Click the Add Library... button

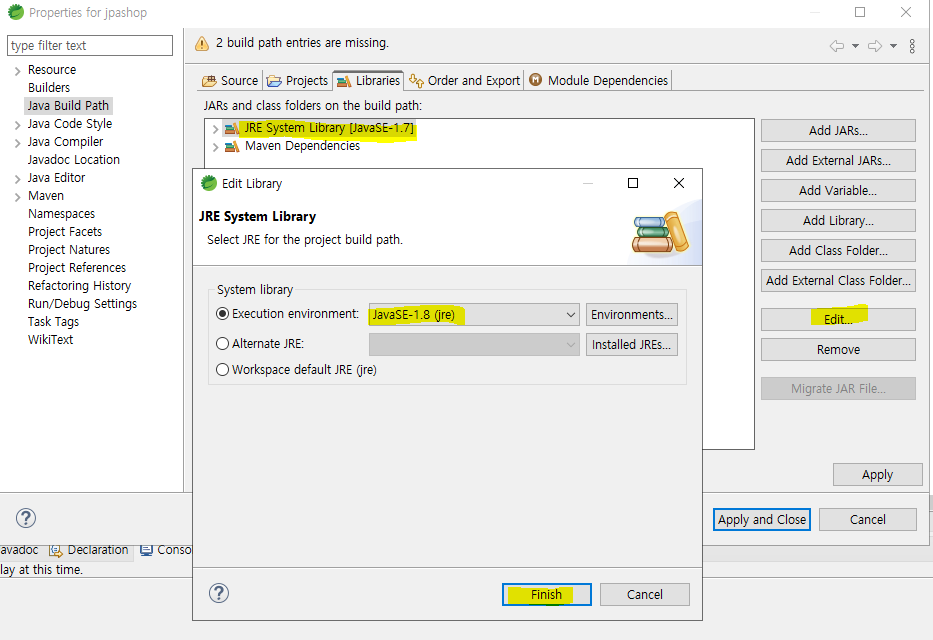coord(838,221)
